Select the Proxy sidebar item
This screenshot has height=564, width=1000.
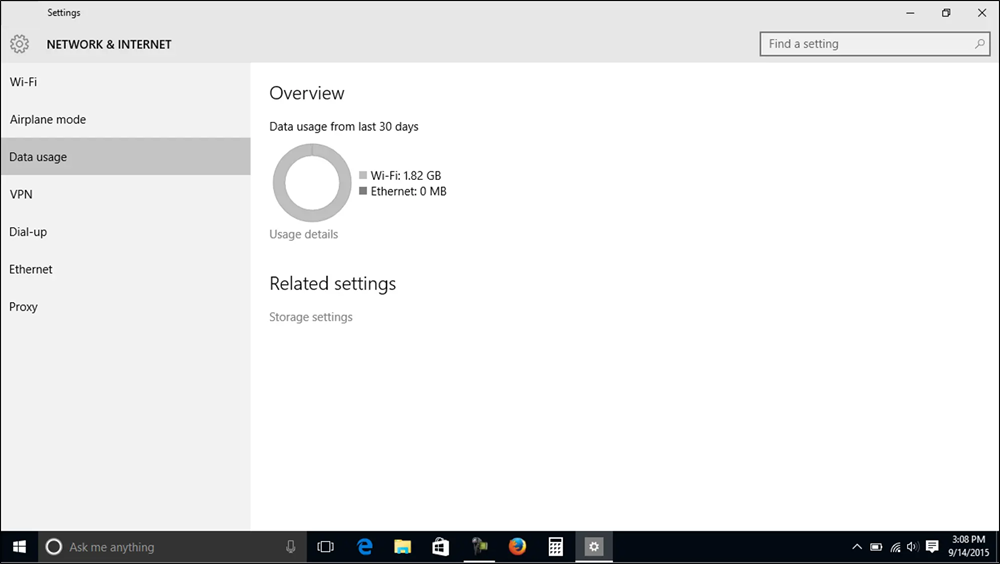(24, 307)
